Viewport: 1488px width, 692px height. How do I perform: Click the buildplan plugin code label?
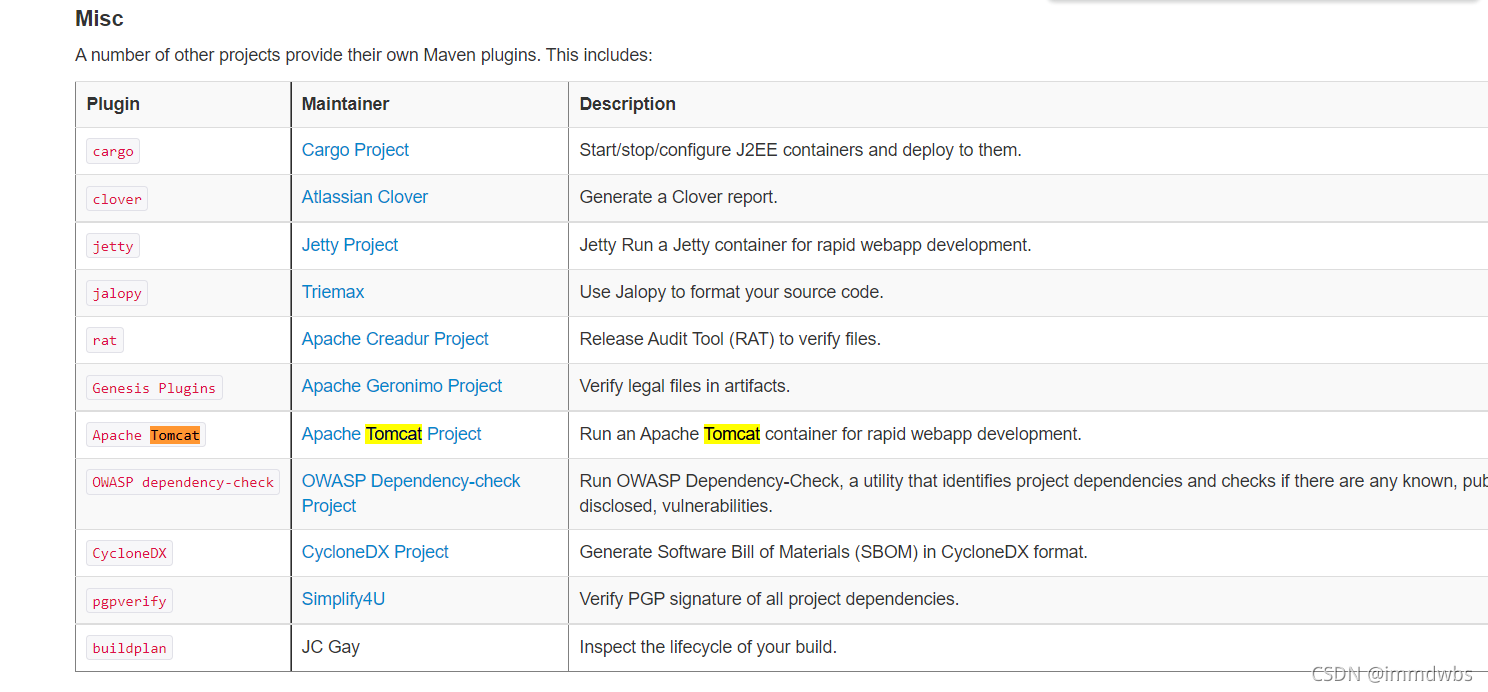(130, 648)
